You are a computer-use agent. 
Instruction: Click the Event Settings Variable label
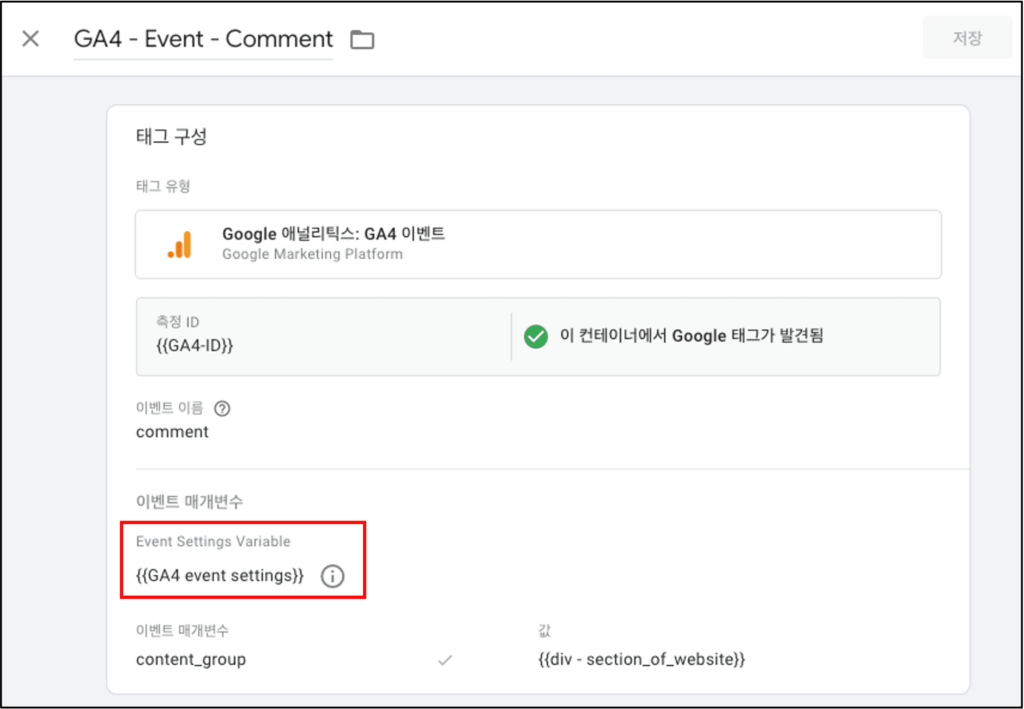click(213, 541)
